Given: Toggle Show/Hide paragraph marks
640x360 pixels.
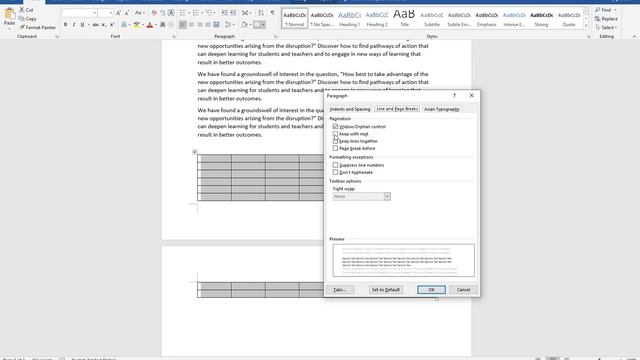Looking at the screenshot, I should click(272, 13).
